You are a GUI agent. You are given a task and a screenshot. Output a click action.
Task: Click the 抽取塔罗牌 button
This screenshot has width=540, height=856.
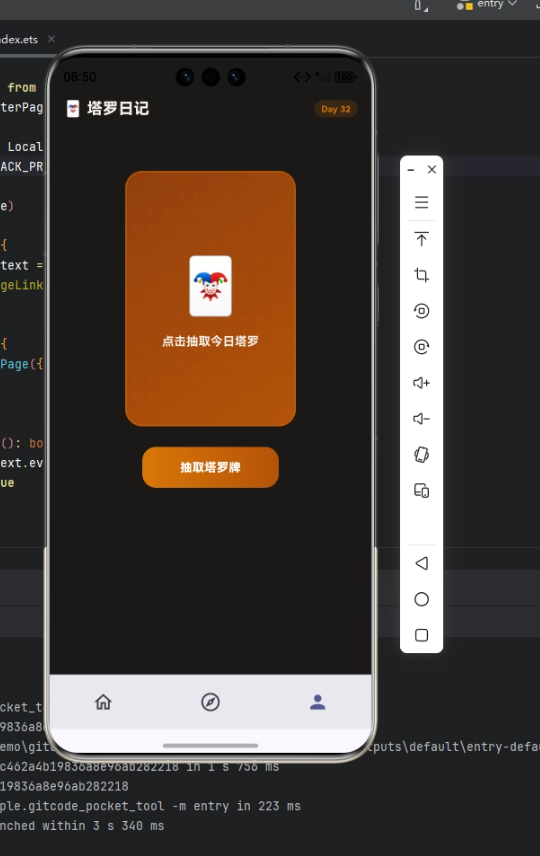[210, 467]
